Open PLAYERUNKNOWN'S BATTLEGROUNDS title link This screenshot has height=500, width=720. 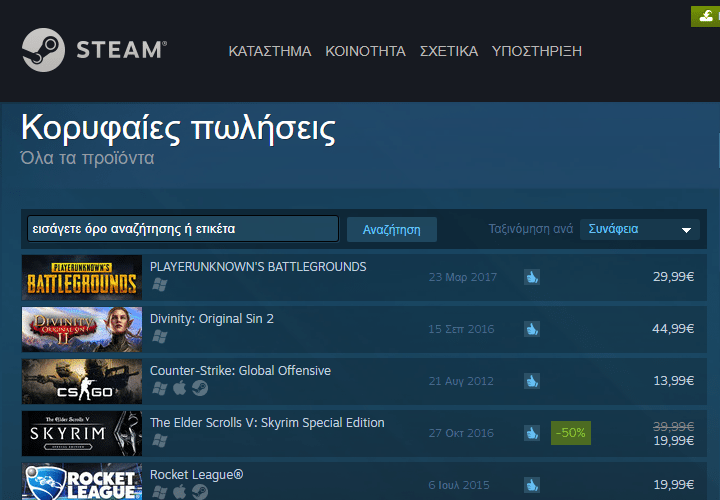tap(258, 267)
